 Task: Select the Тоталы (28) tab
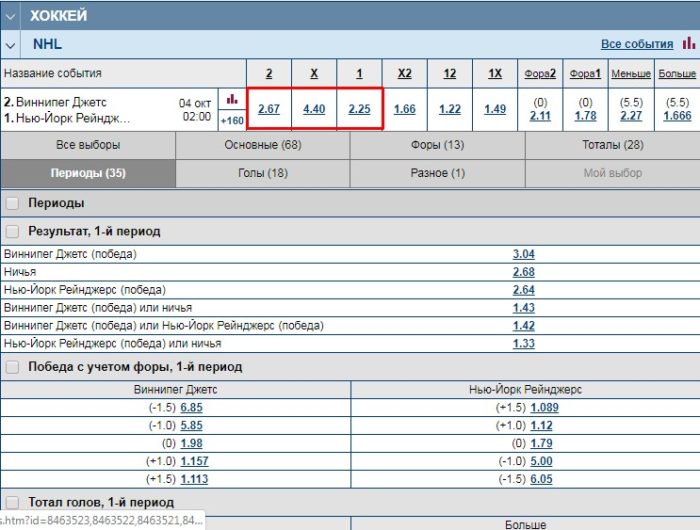click(612, 145)
